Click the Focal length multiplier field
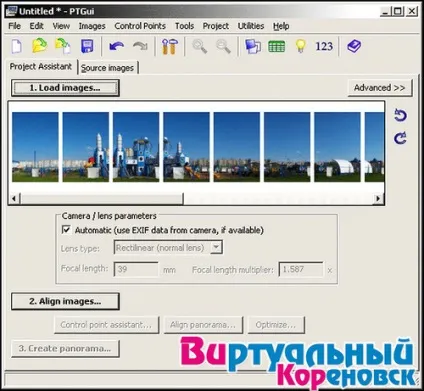424x391 pixels. click(301, 269)
